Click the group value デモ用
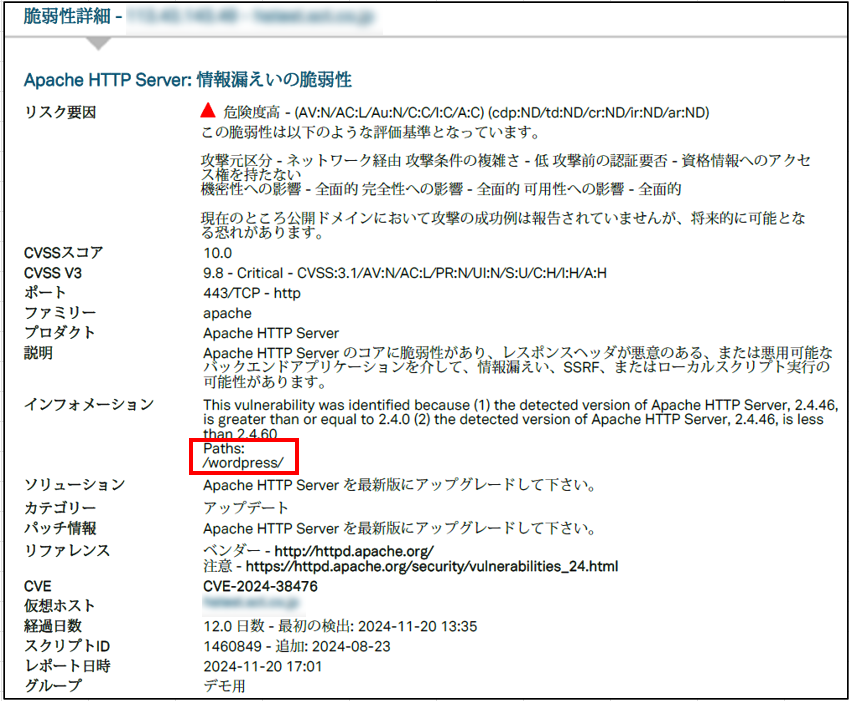This screenshot has height=701, width=849. (x=224, y=686)
